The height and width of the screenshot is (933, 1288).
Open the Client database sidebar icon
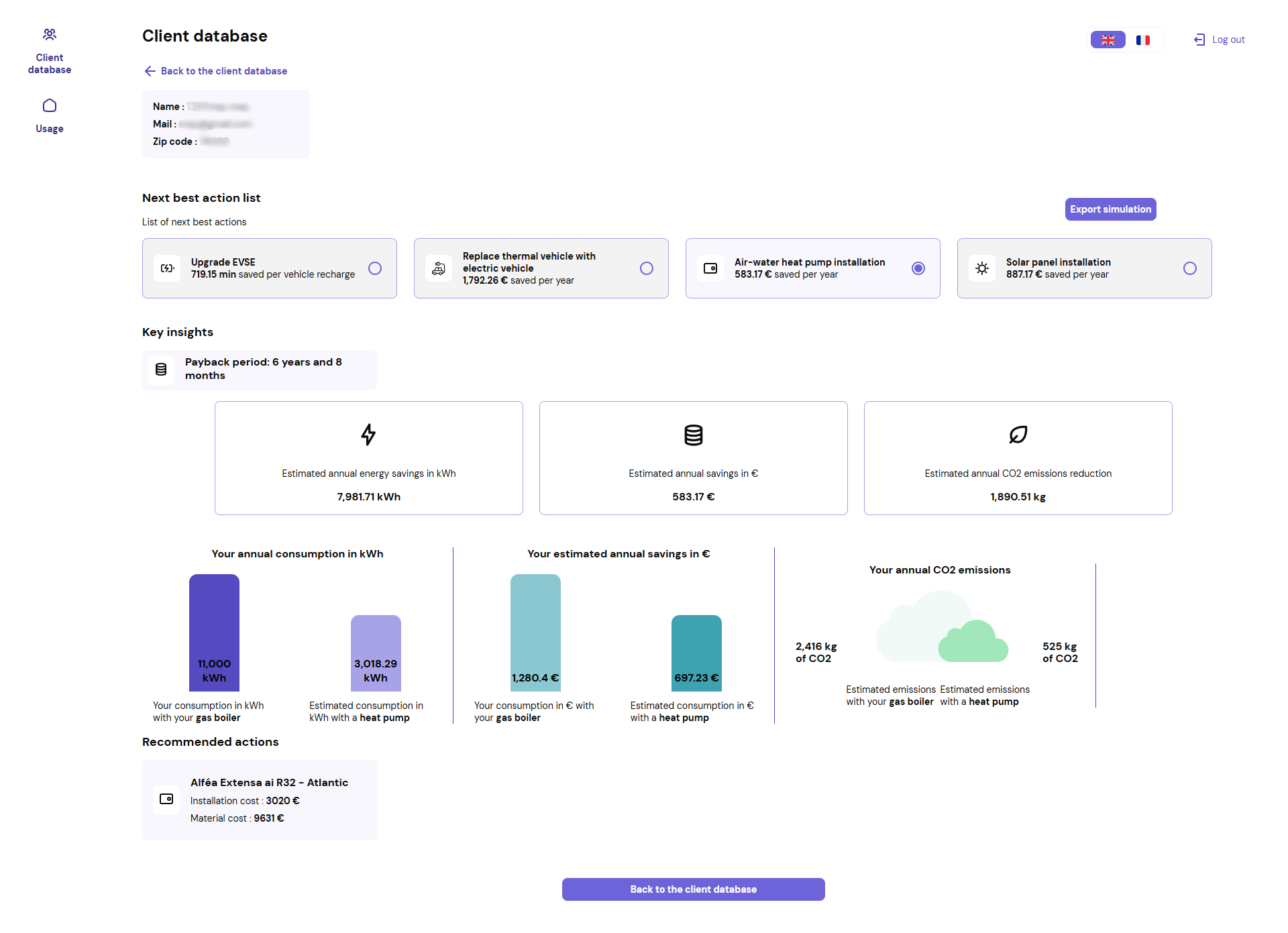pyautogui.click(x=50, y=34)
